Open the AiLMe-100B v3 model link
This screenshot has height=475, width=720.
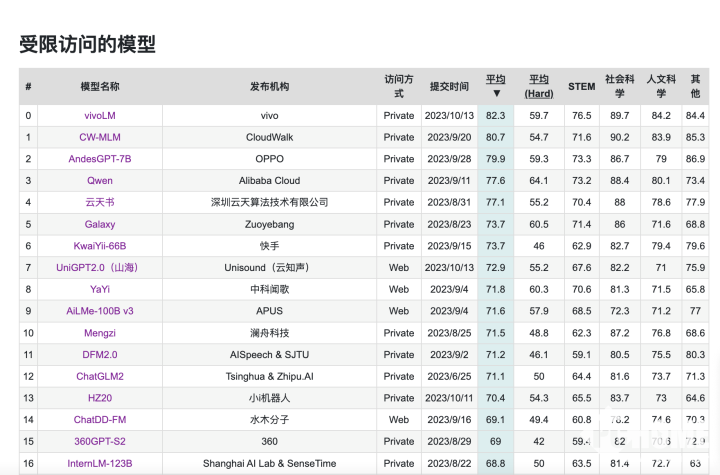100,311
